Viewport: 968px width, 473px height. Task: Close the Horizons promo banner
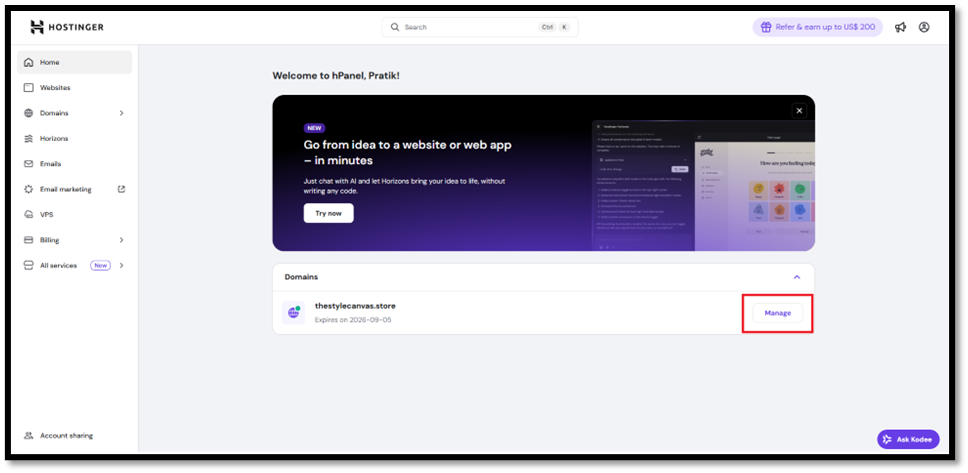pyautogui.click(x=799, y=111)
